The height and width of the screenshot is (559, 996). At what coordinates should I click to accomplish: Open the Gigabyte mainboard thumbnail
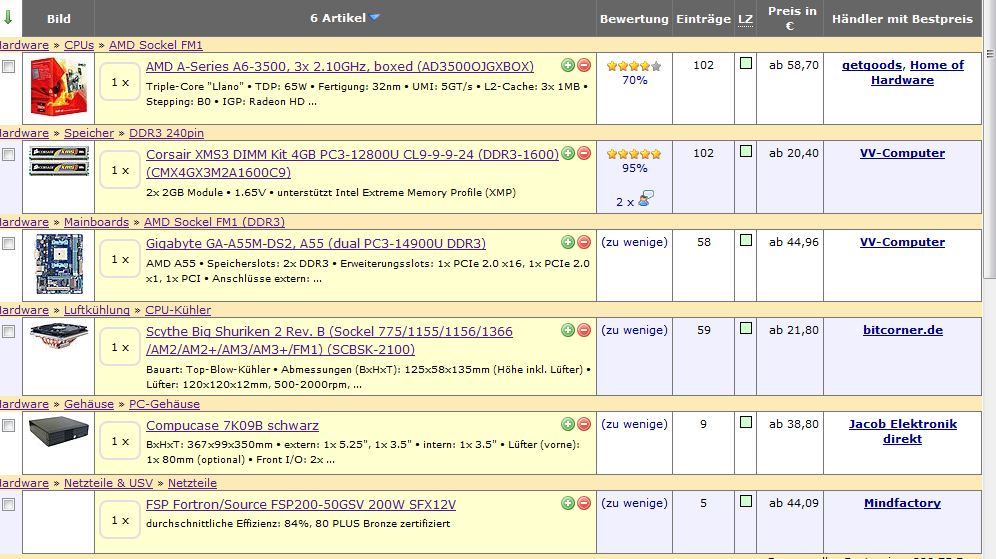coord(60,264)
